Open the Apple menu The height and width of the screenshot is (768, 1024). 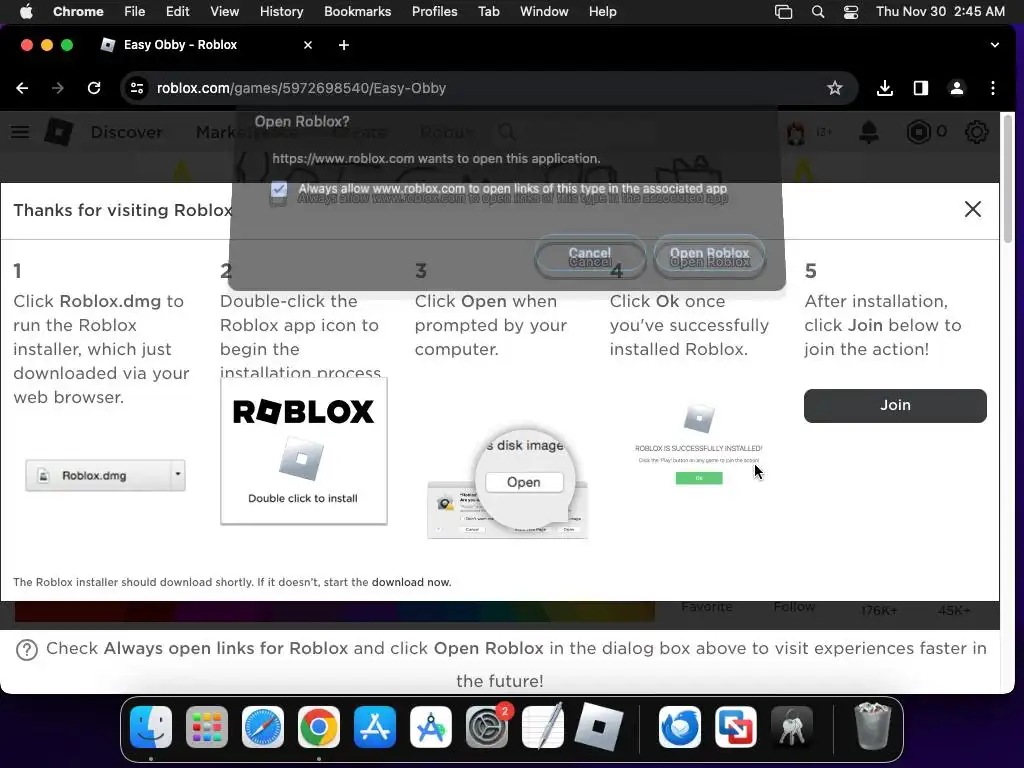click(x=26, y=11)
